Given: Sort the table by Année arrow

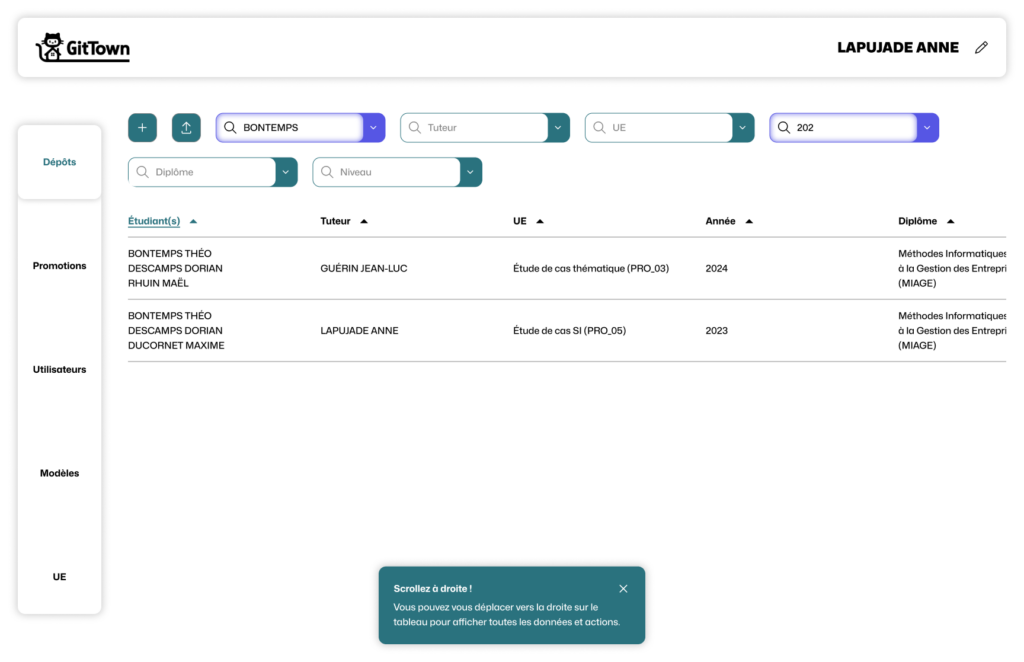Looking at the screenshot, I should (749, 221).
